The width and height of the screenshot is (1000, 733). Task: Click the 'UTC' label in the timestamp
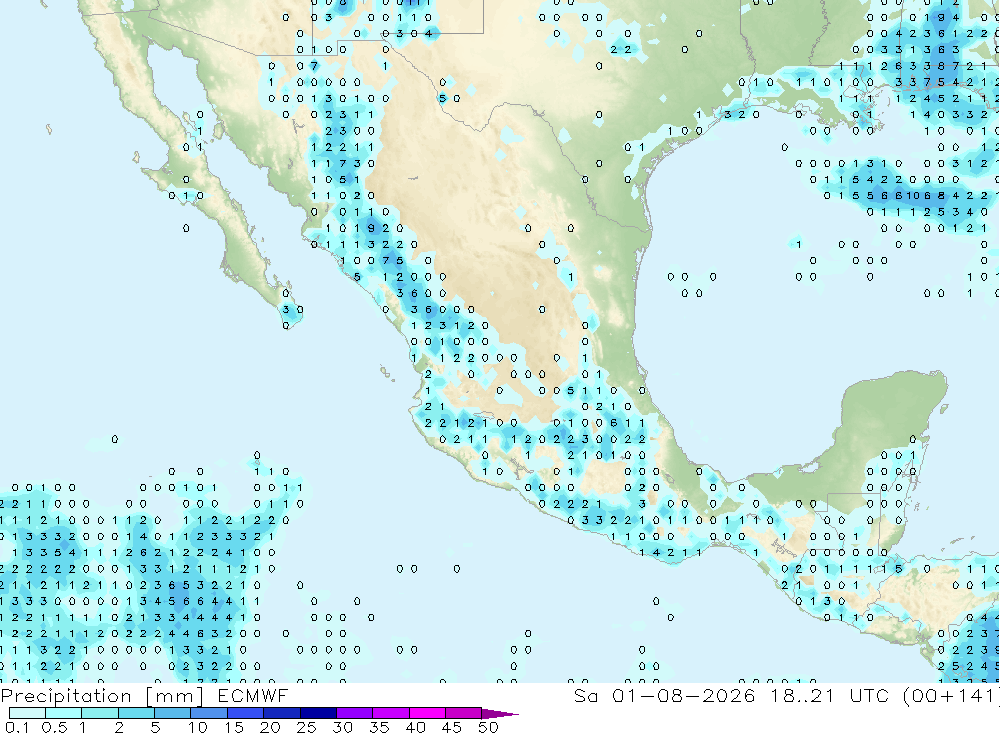pyautogui.click(x=869, y=695)
